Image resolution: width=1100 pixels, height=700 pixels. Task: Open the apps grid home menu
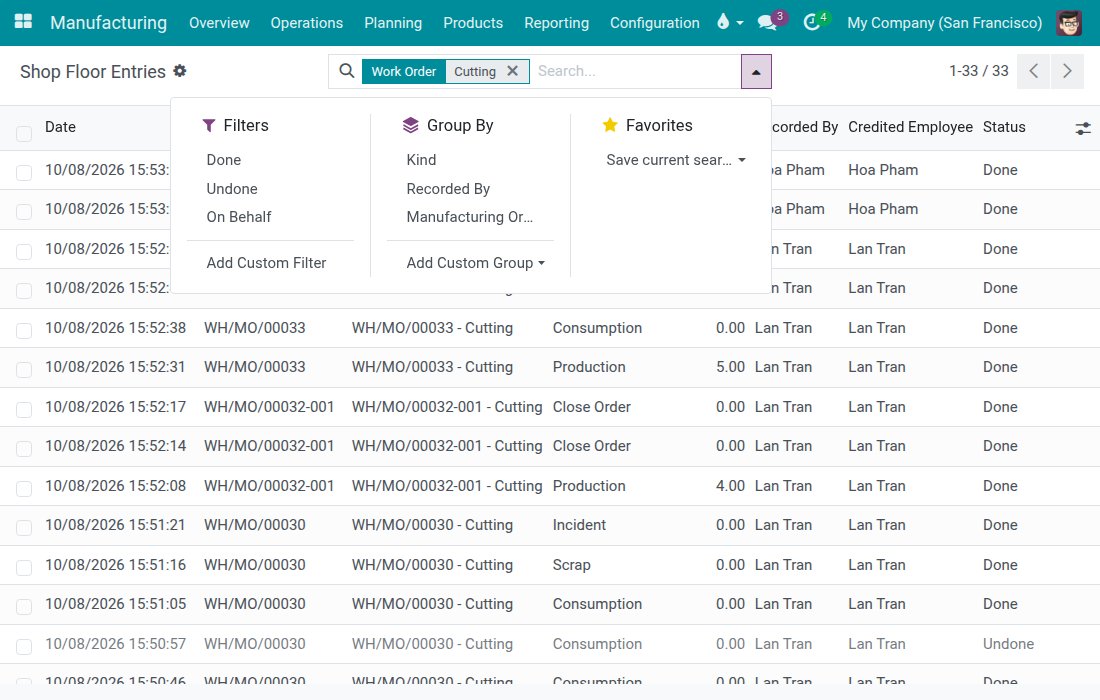(23, 22)
